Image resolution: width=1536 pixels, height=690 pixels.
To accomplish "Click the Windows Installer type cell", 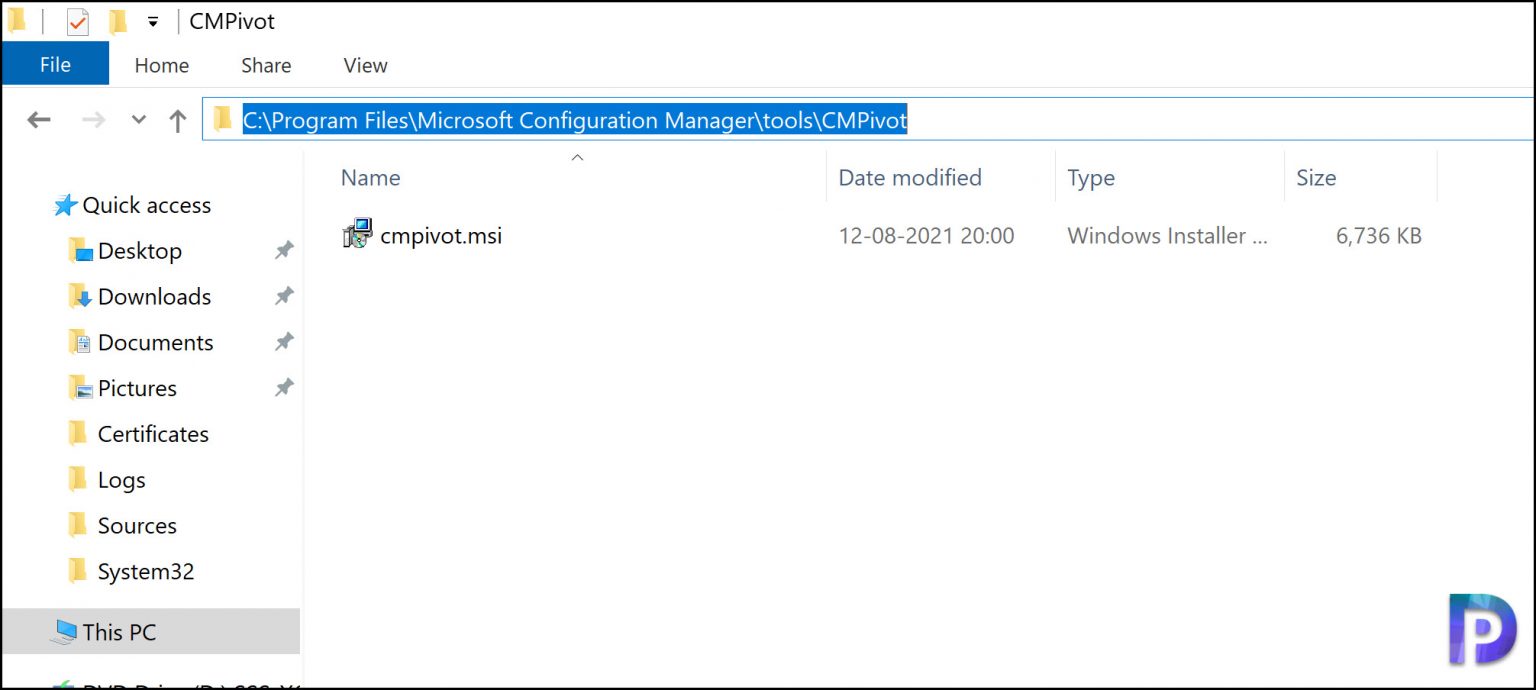I will 1167,236.
